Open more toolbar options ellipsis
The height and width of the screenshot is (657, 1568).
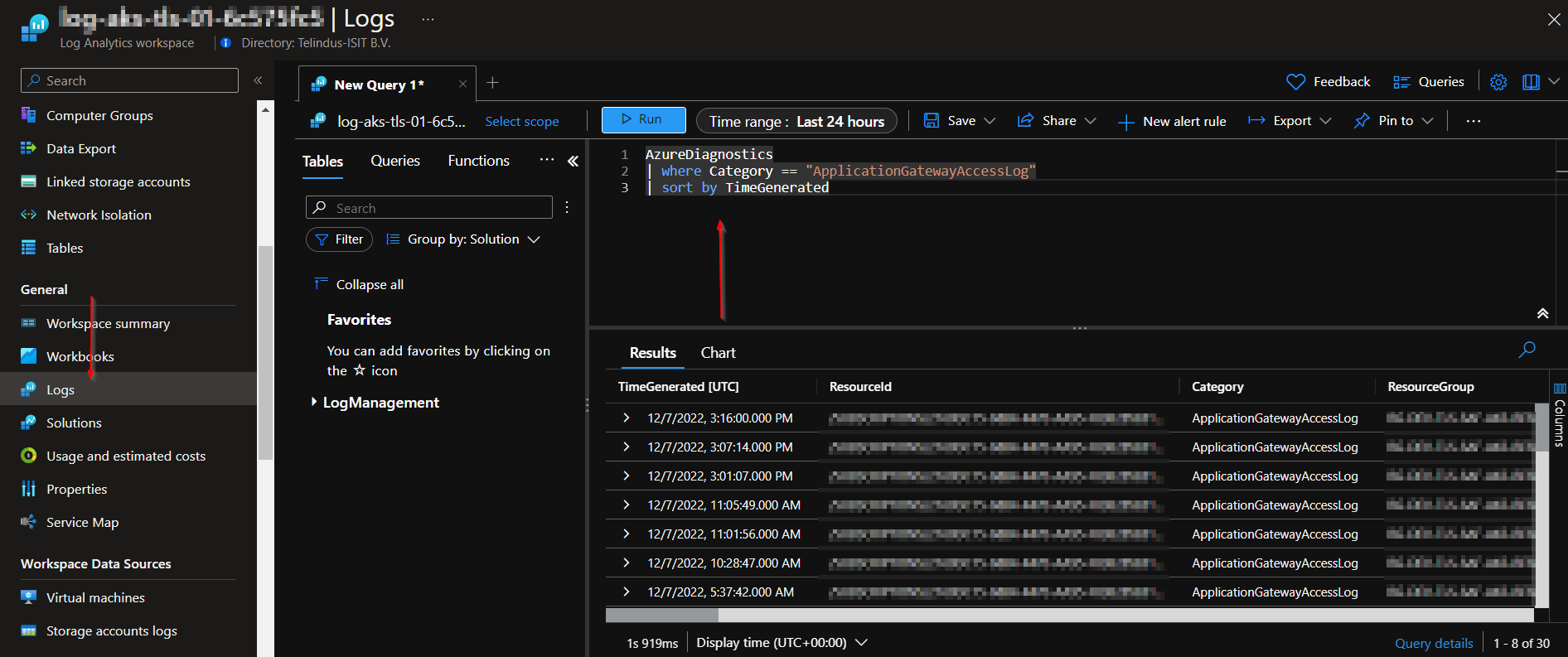click(1473, 121)
